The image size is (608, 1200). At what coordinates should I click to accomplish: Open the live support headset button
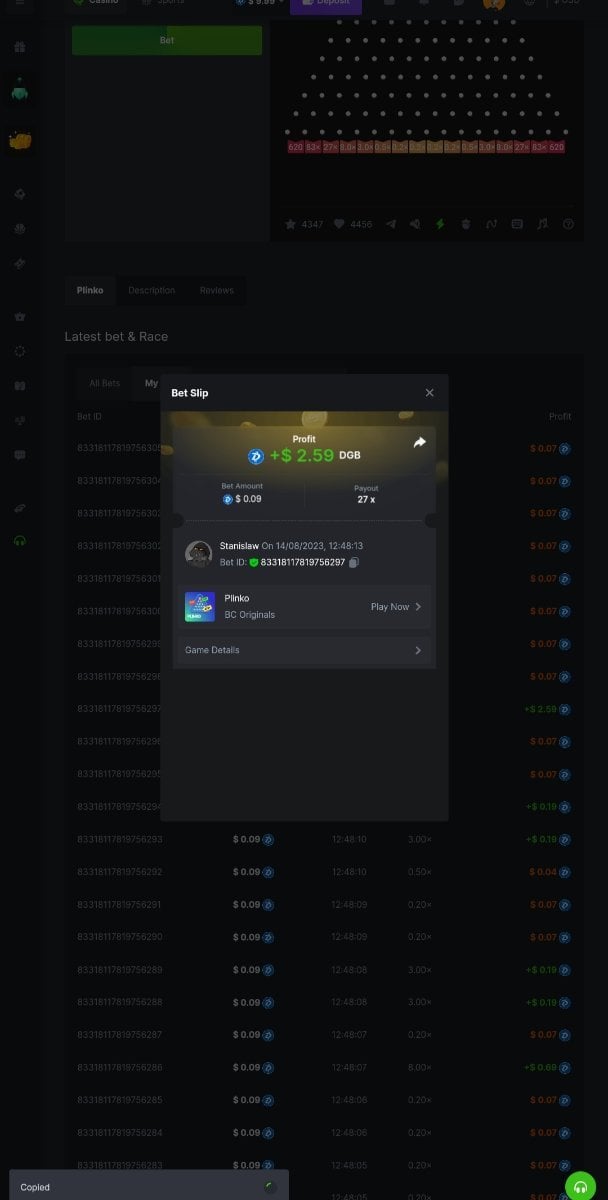(580, 1186)
